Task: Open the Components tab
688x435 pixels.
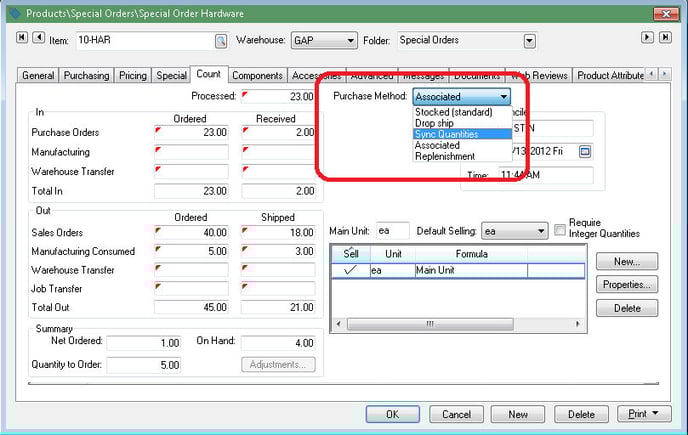Action: (257, 76)
